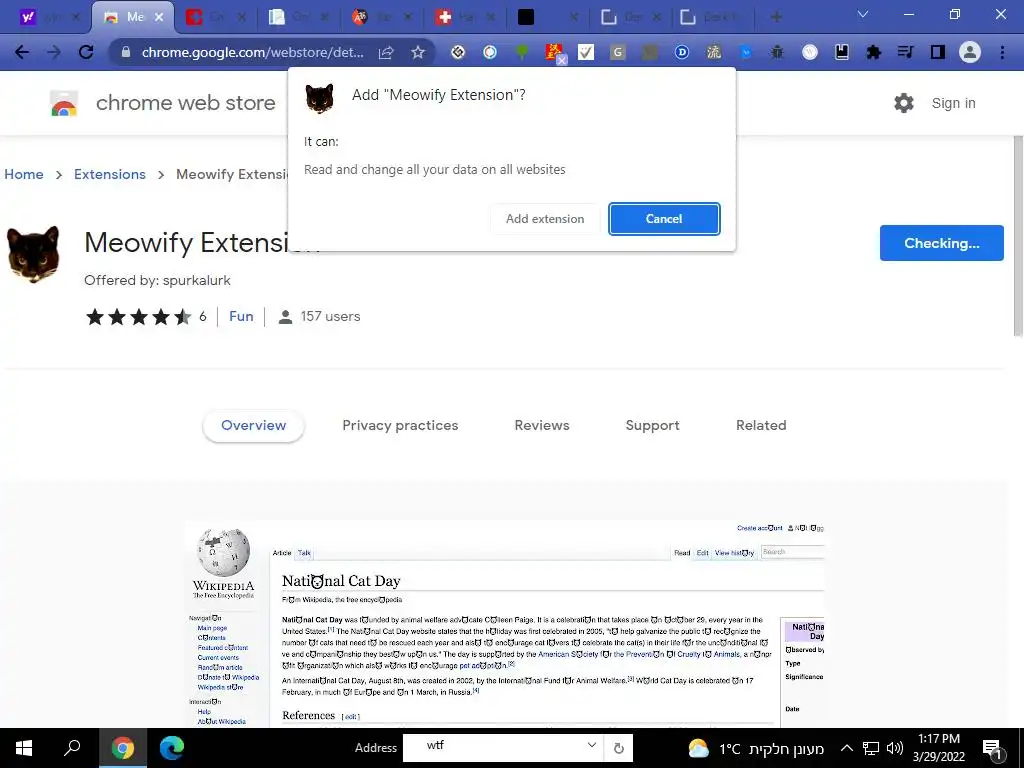Open the Fun category link
Screen dimensions: 1024x768
tap(241, 316)
